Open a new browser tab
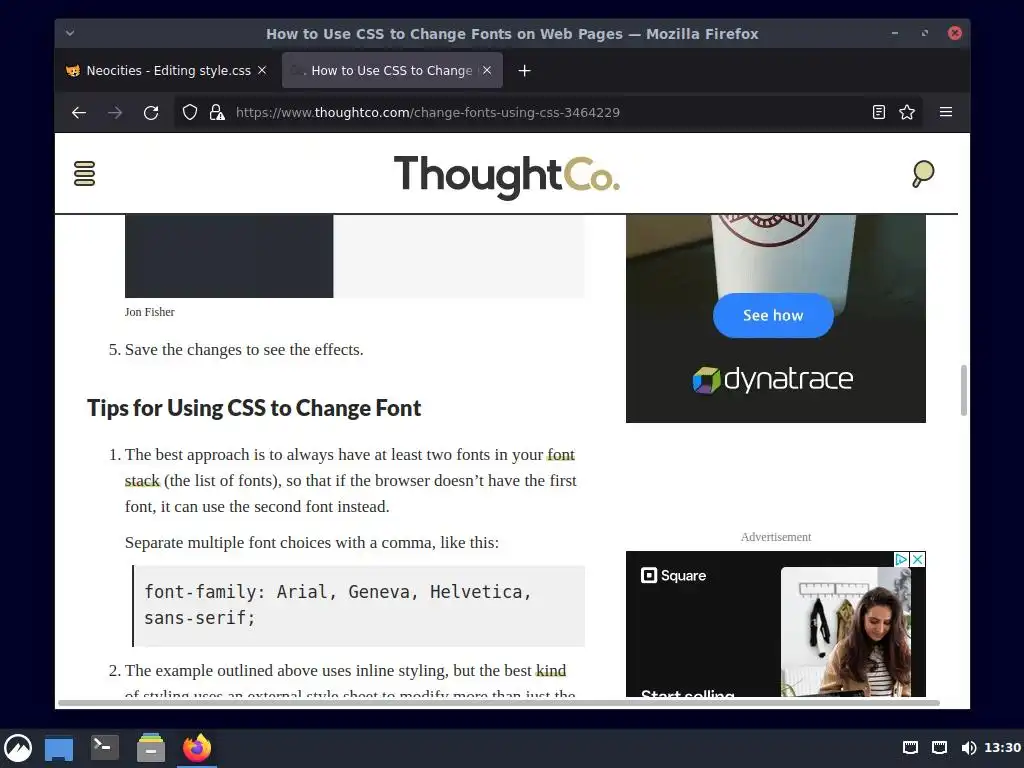1024x768 pixels. click(524, 71)
